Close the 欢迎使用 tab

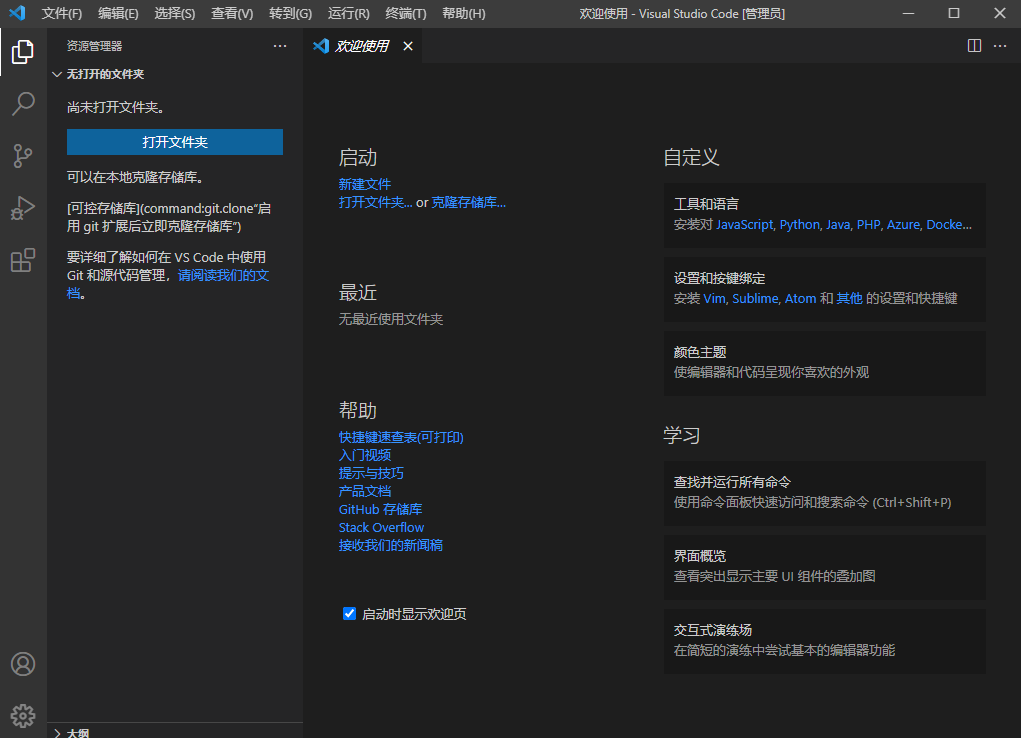click(x=408, y=46)
